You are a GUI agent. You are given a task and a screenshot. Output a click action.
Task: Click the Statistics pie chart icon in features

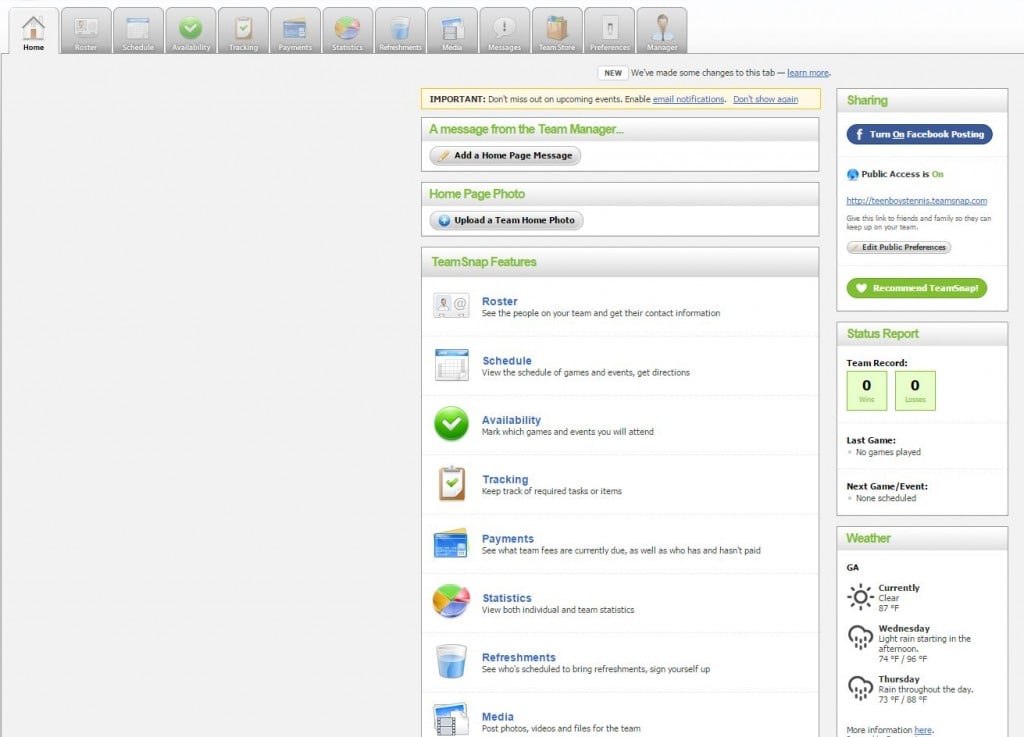[x=451, y=601]
